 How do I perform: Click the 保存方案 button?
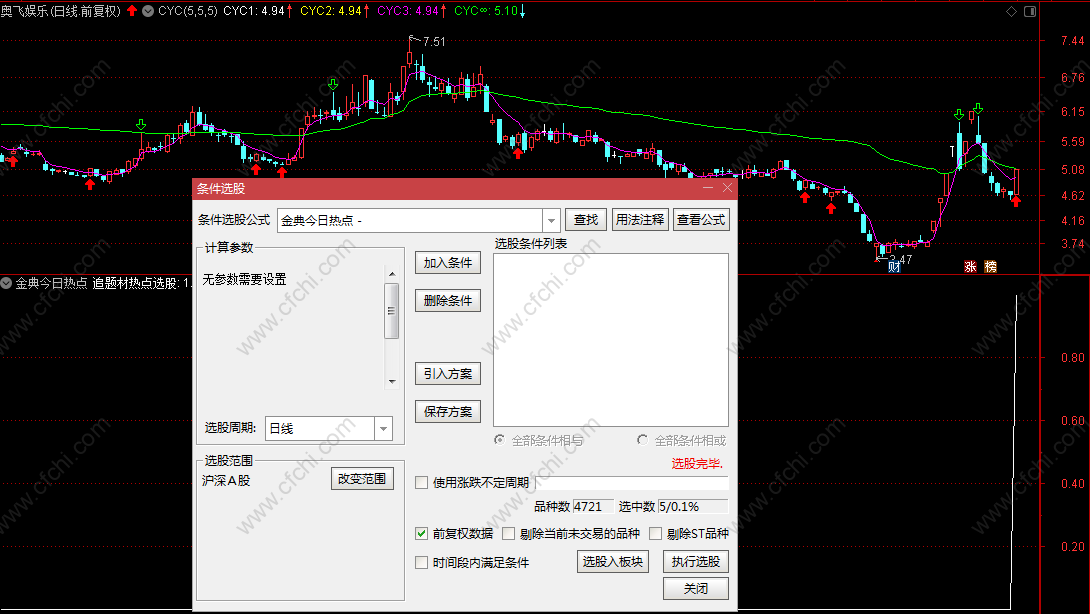[x=448, y=412]
